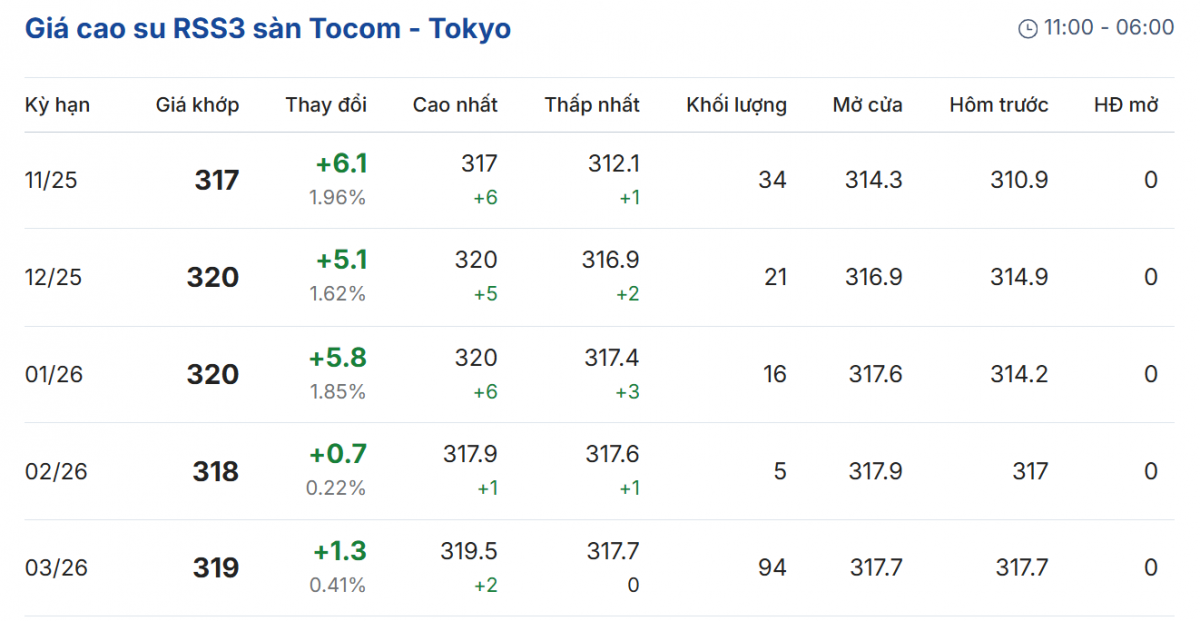Click the 01/26 contract term

click(53, 374)
